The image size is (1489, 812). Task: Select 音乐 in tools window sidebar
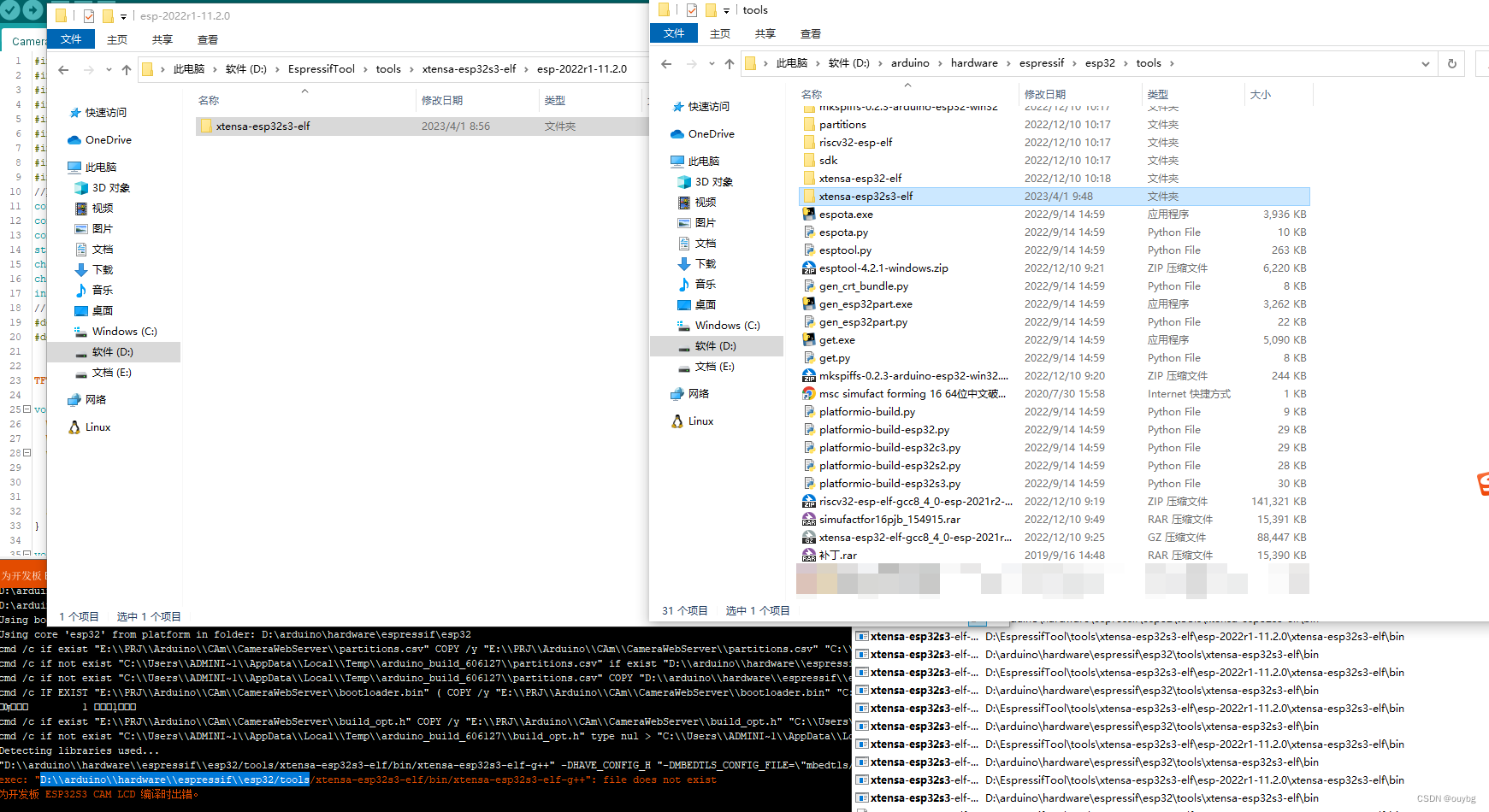click(706, 285)
